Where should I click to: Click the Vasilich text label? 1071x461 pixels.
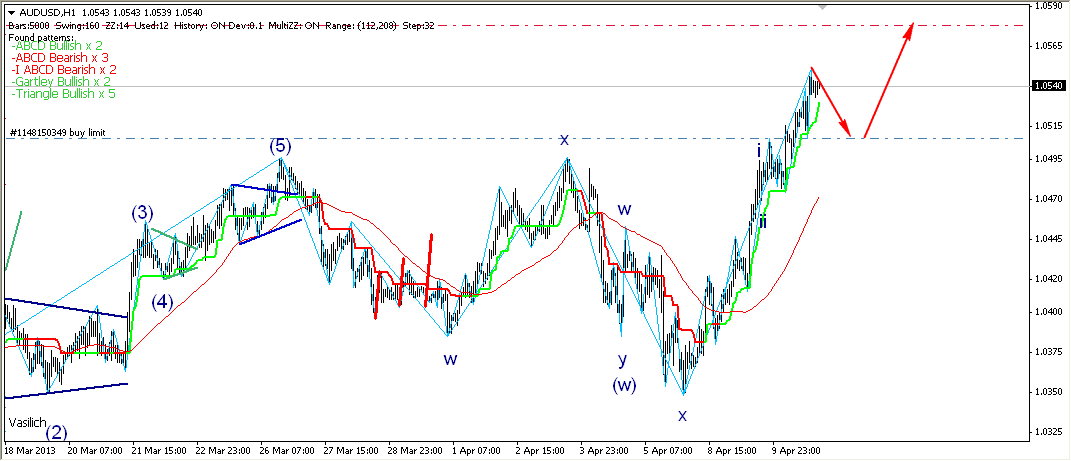tap(26, 423)
